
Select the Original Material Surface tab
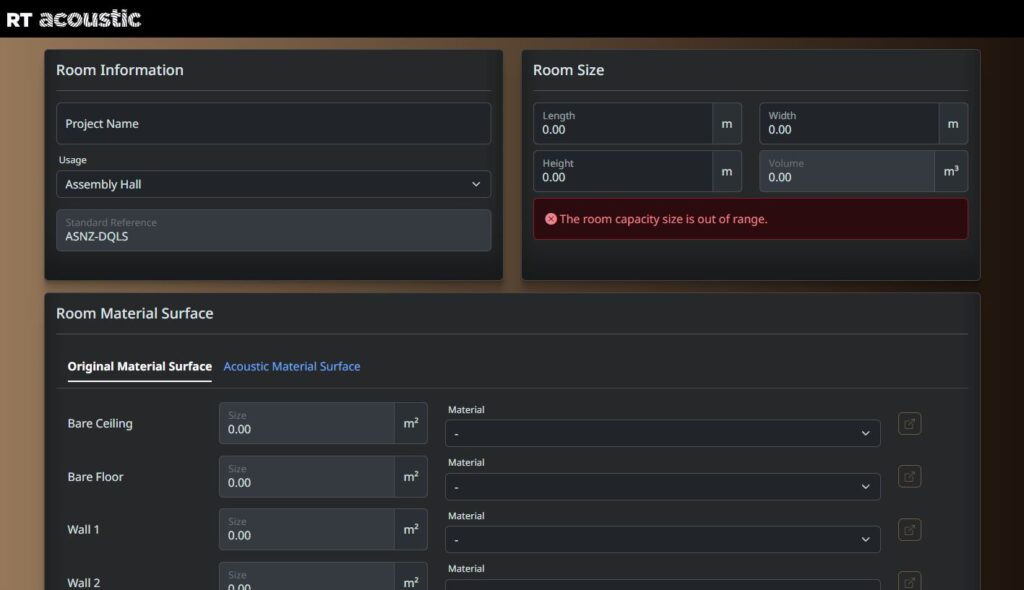click(139, 367)
